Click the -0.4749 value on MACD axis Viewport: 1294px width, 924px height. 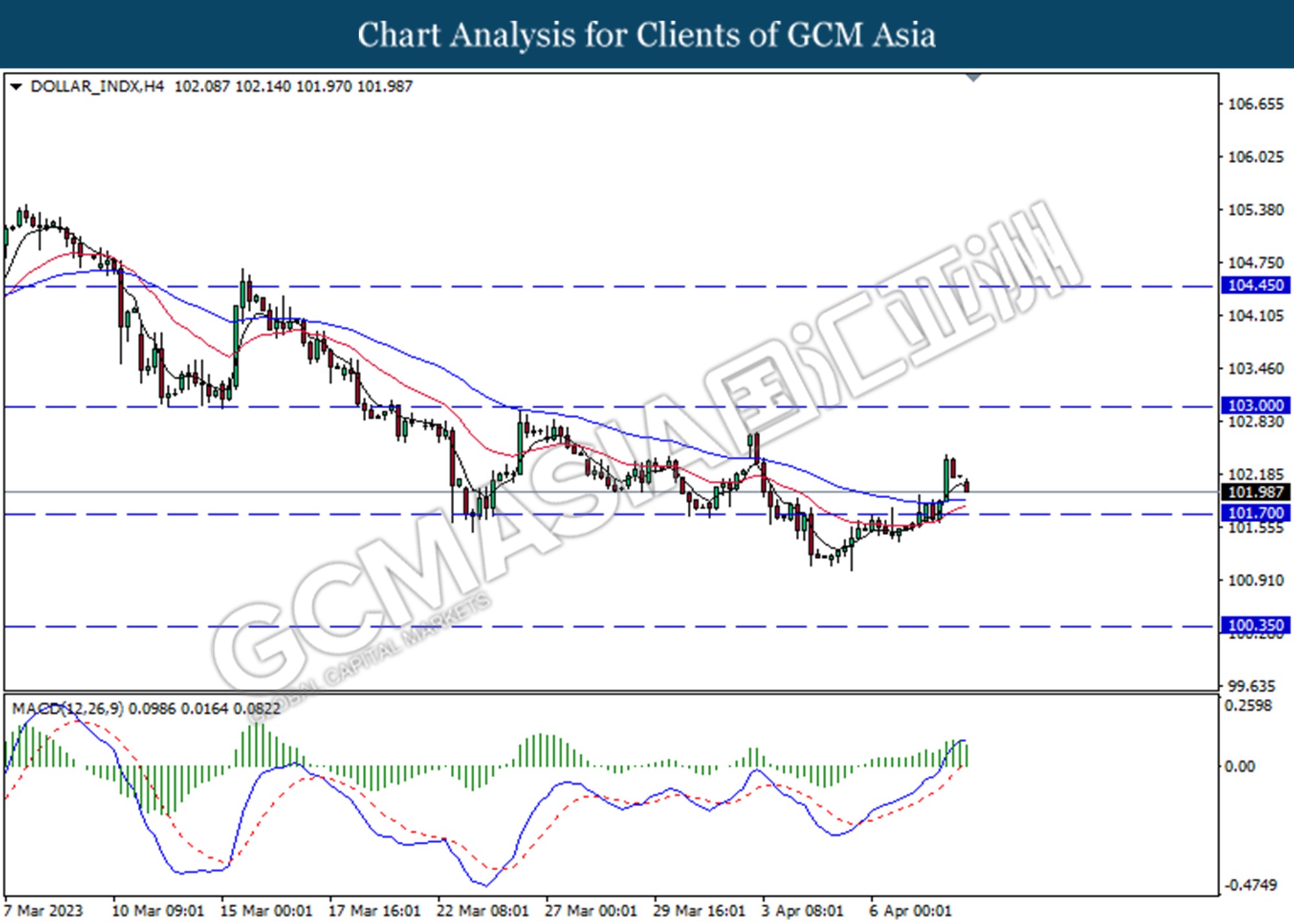coord(1250,885)
